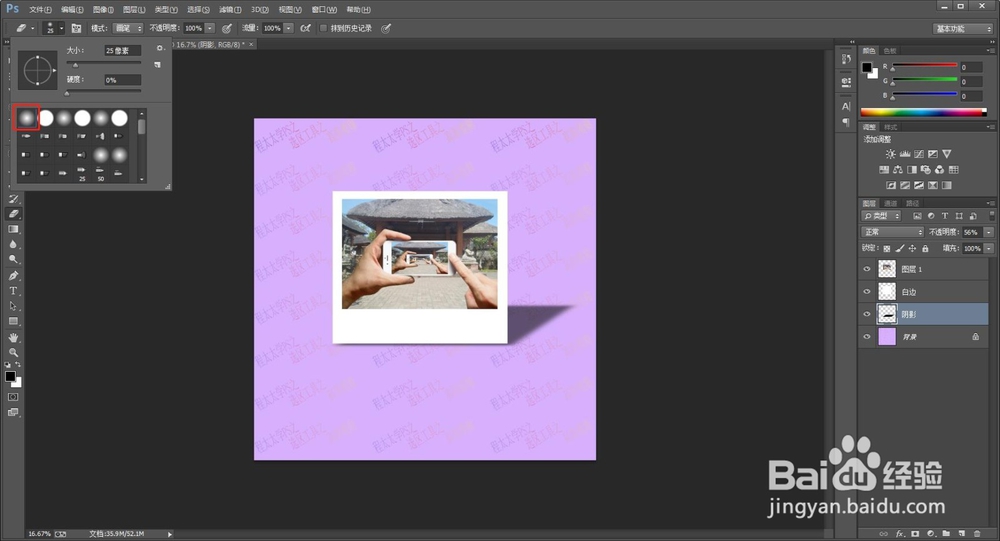Hide the 背景 layer
The height and width of the screenshot is (541, 1000).
tap(867, 337)
